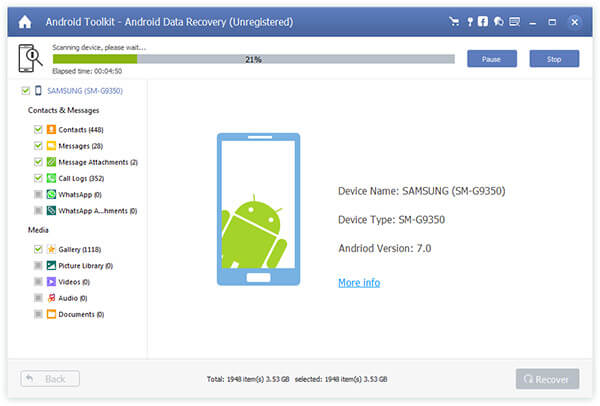Select the green WhatsApp icon
The width and height of the screenshot is (600, 406).
coord(51,194)
